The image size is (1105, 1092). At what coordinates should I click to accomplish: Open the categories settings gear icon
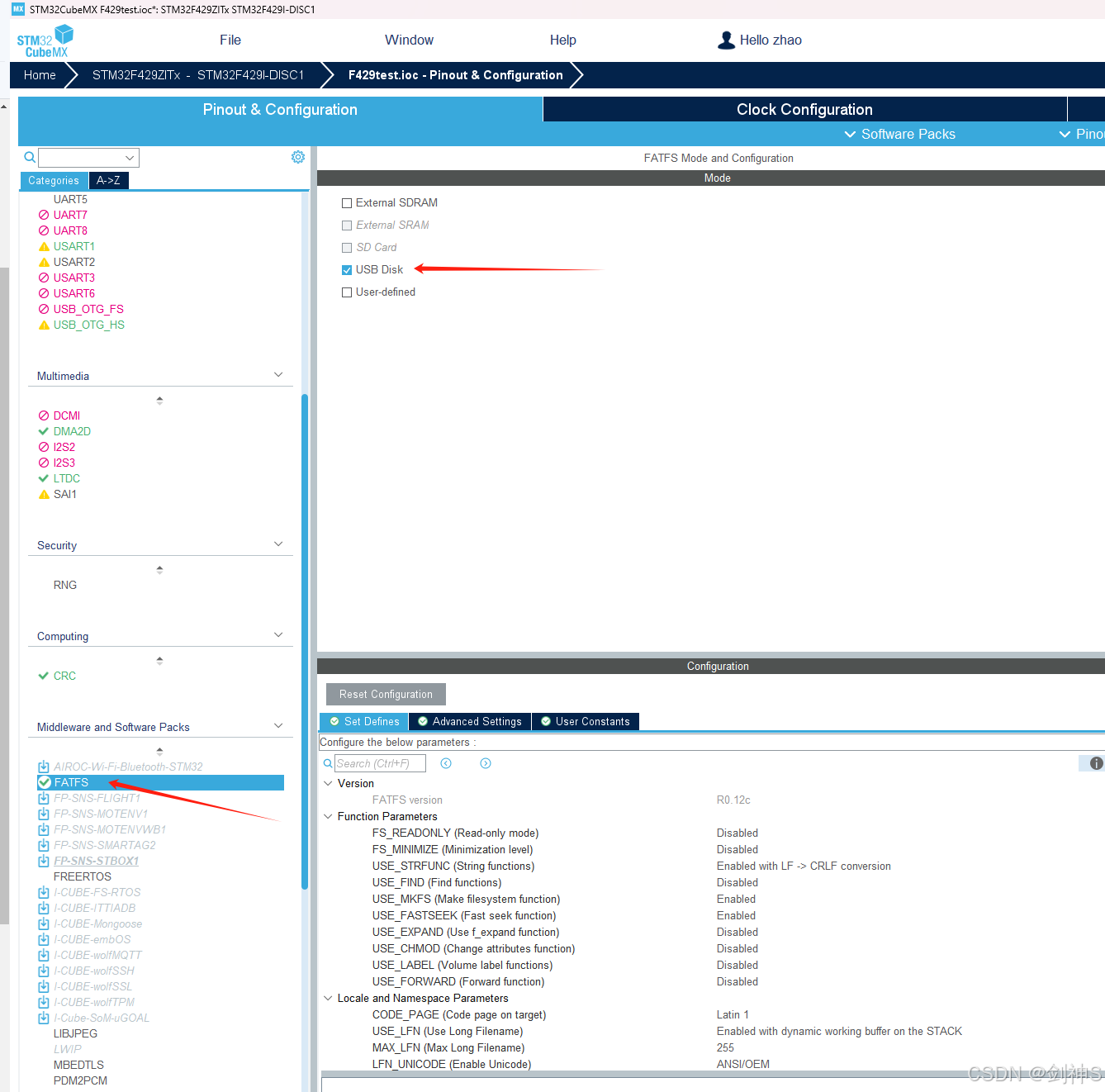(x=298, y=157)
